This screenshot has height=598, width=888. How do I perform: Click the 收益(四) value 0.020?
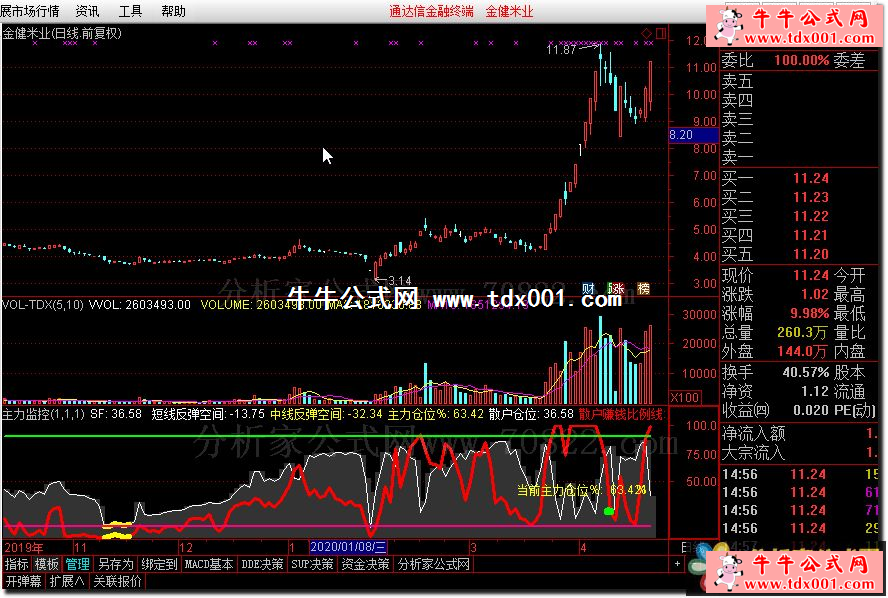(810, 410)
